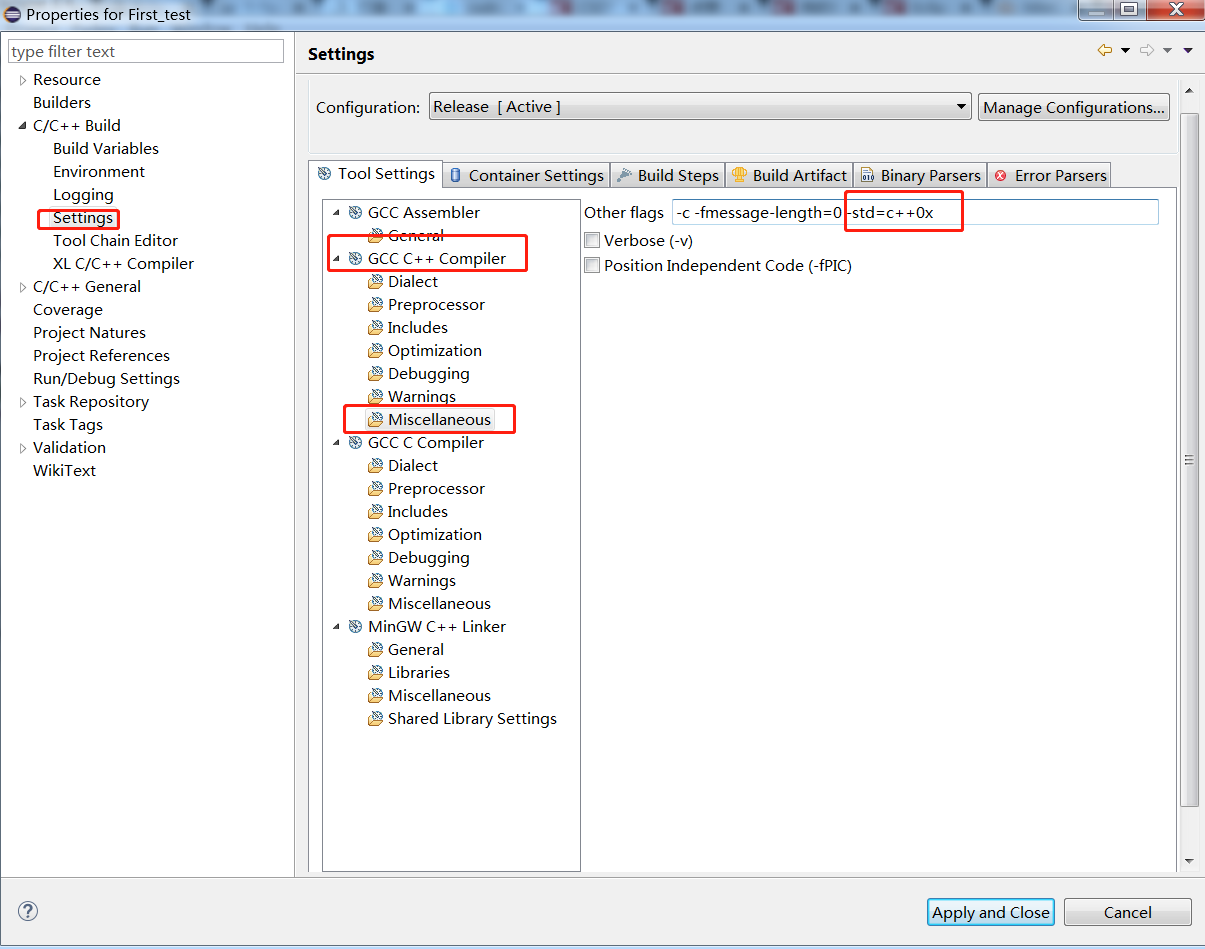Enable Verbose (-v) option
This screenshot has width=1205, height=949.
coord(592,240)
